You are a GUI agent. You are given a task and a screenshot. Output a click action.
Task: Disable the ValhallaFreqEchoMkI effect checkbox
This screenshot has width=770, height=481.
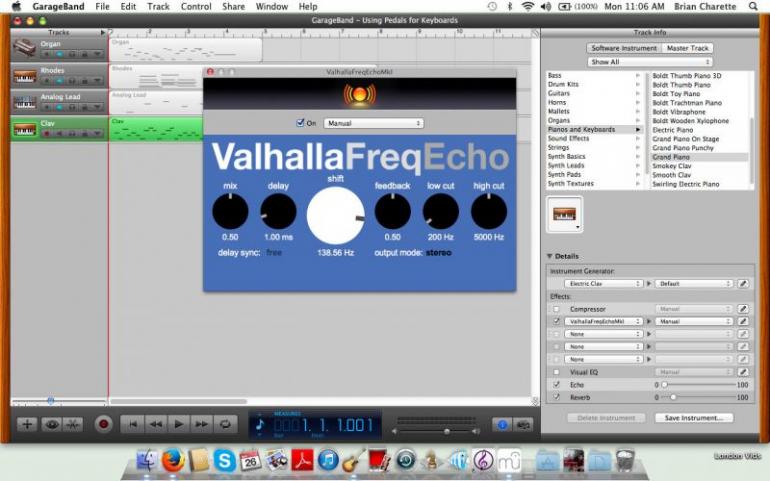(x=556, y=321)
